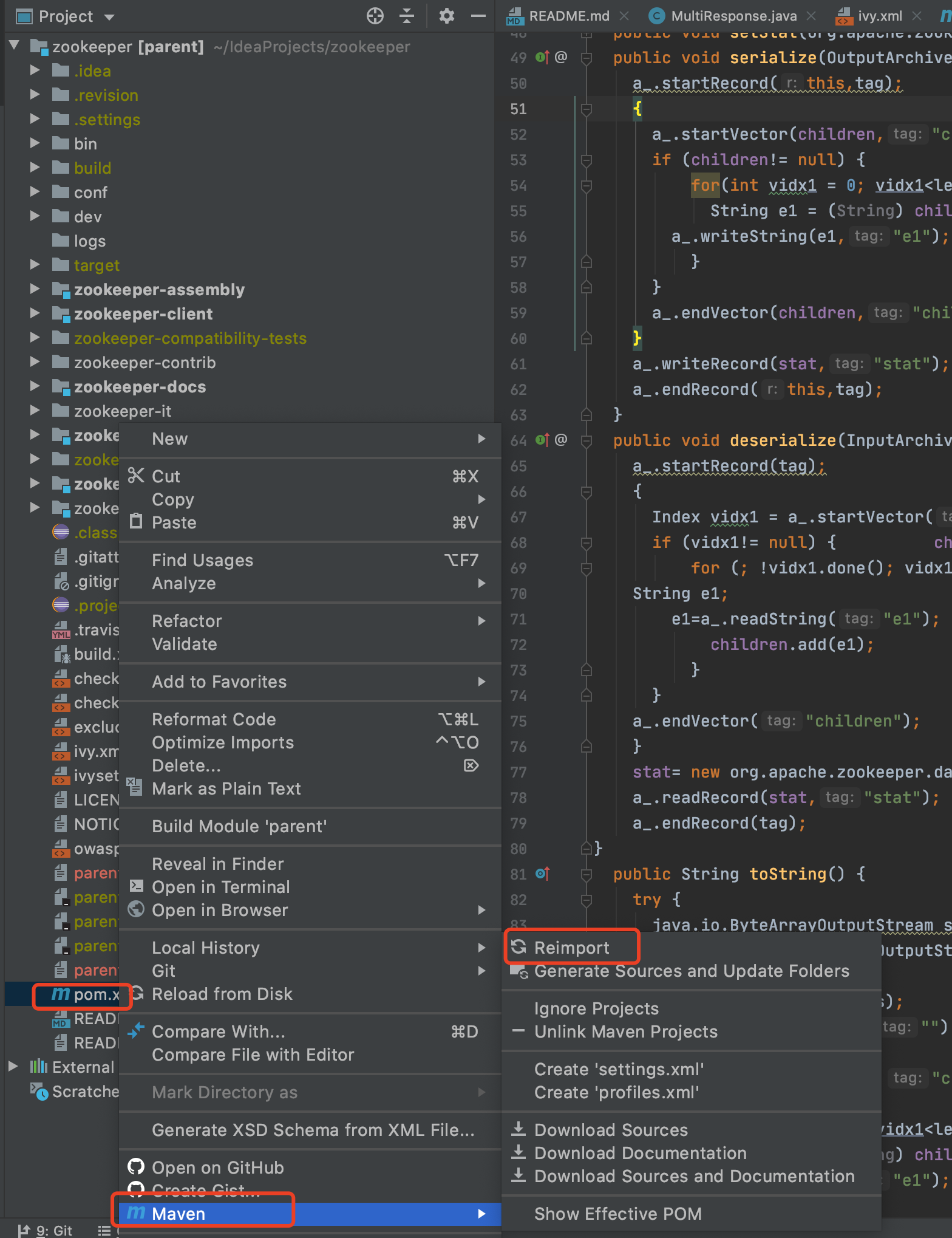
Task: Expand the build folder
Action: (x=35, y=168)
